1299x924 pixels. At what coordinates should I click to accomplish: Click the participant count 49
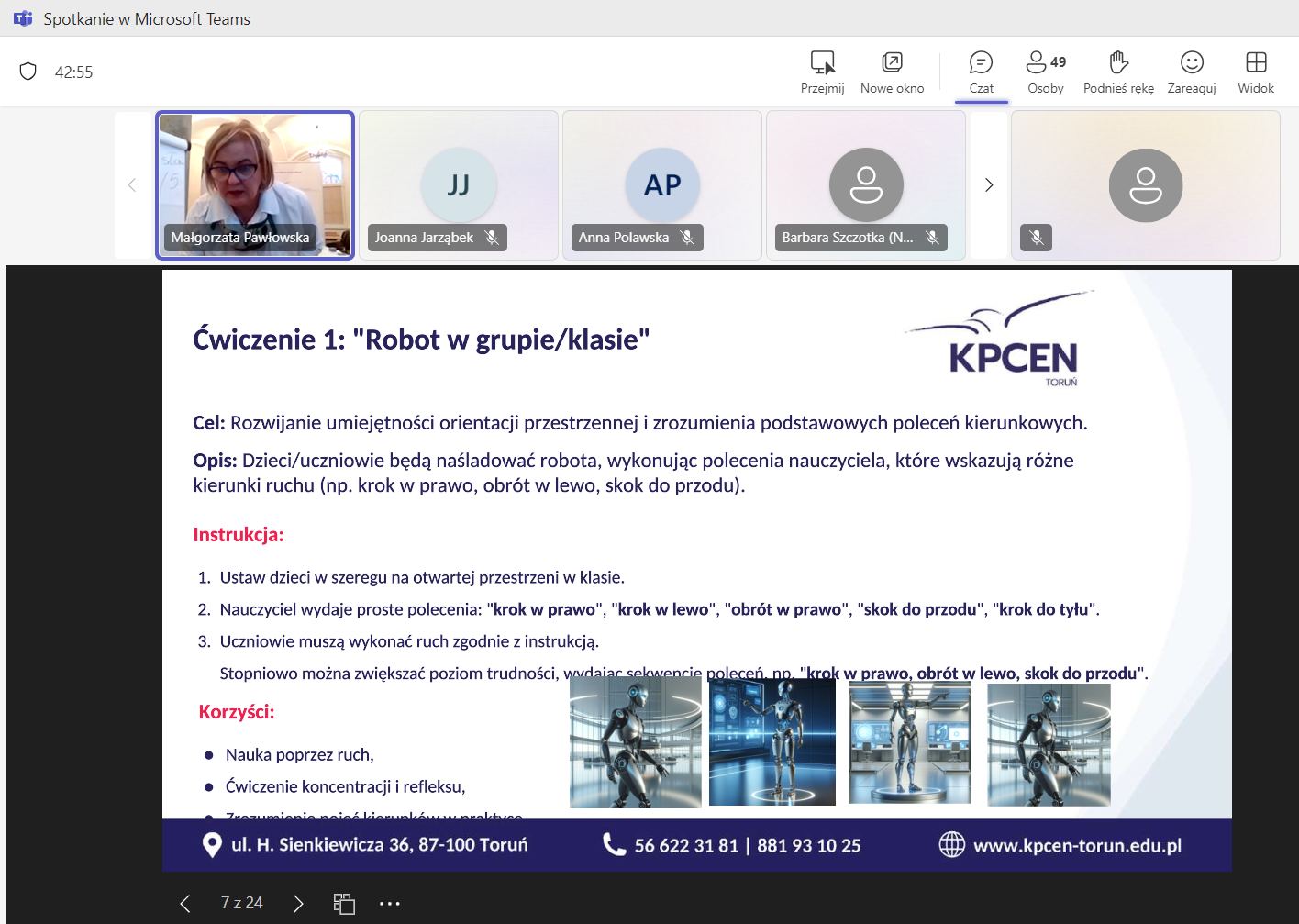pyautogui.click(x=1058, y=62)
